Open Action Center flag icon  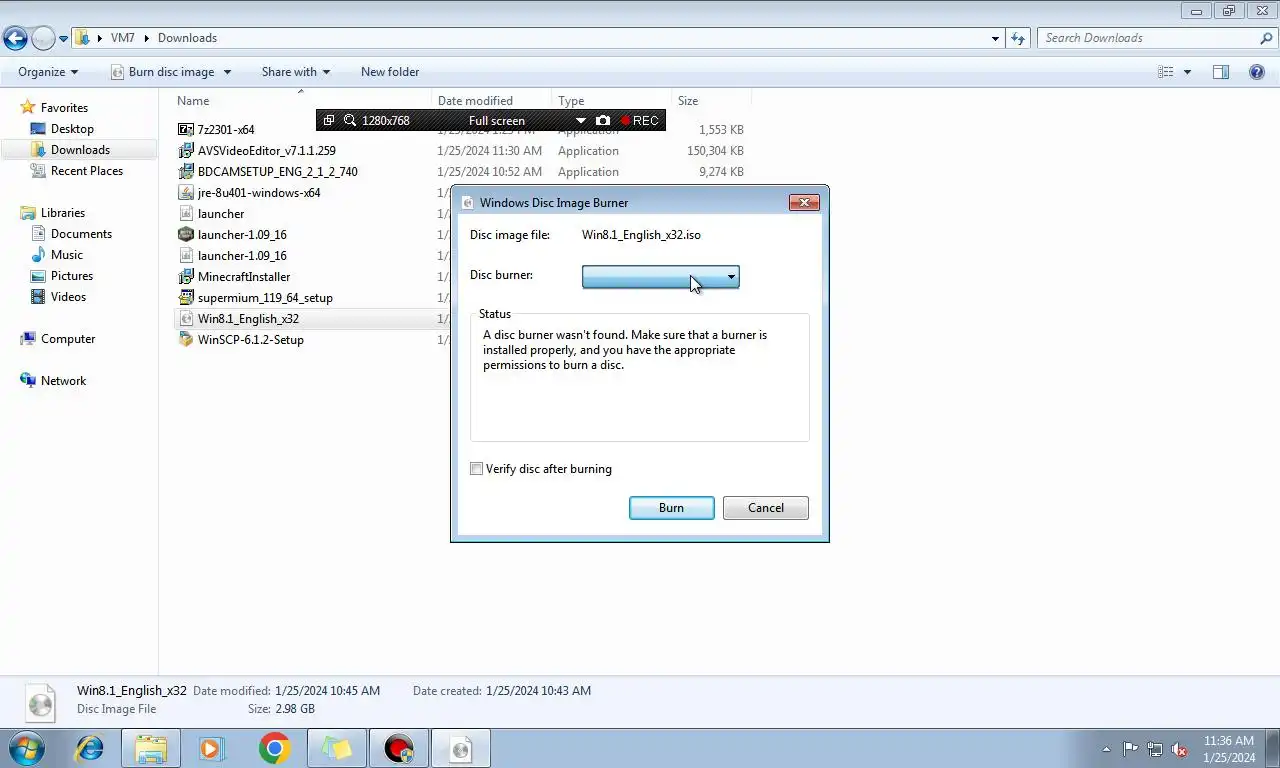pyautogui.click(x=1131, y=749)
